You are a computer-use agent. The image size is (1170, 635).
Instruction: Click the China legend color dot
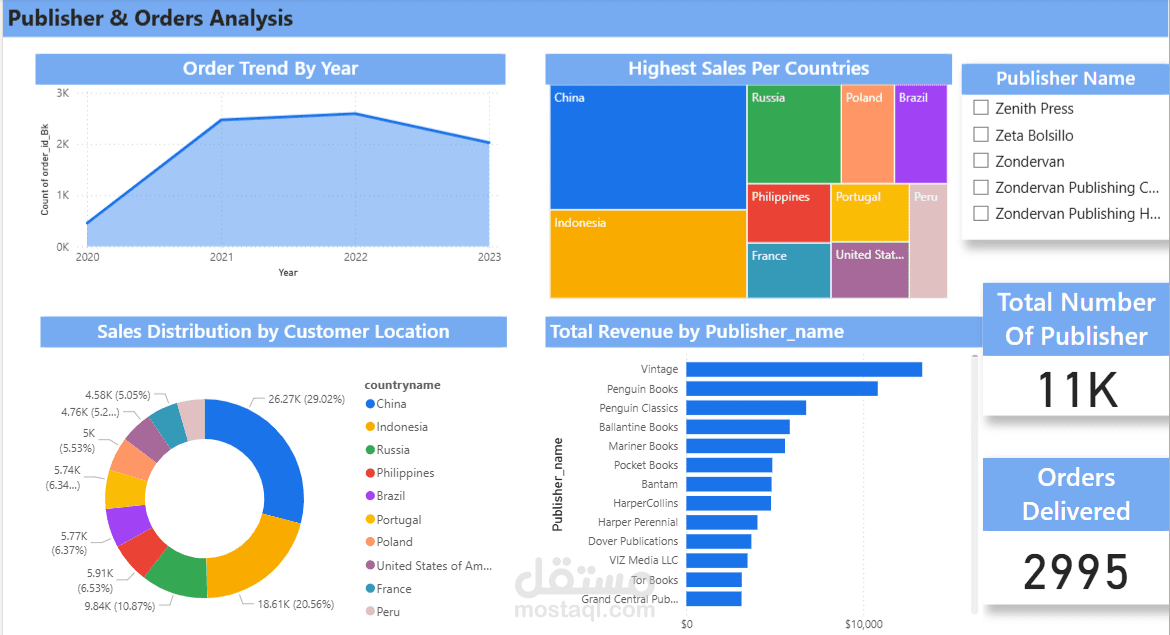370,404
